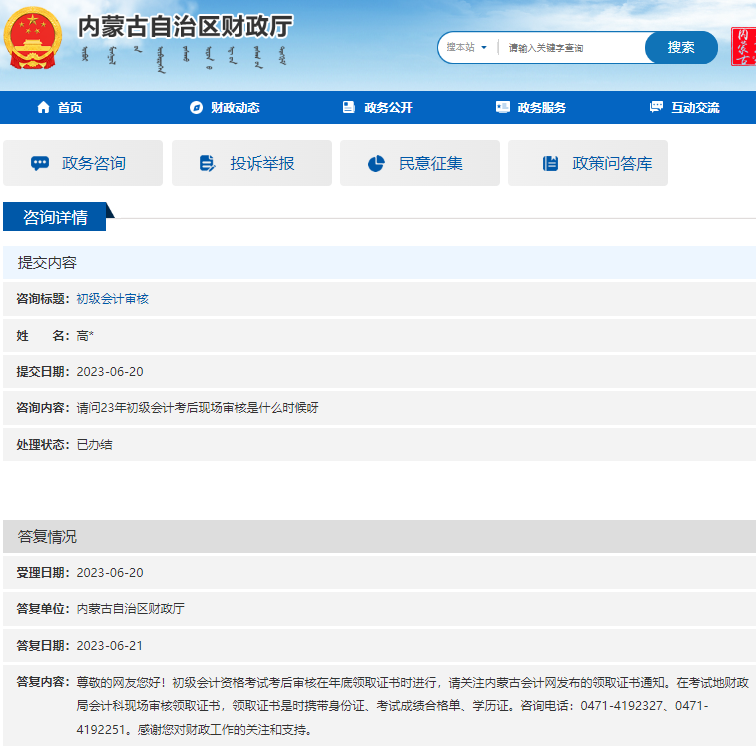Go to 首页 home page
Screen dimensions: 756x746
pyautogui.click(x=70, y=108)
